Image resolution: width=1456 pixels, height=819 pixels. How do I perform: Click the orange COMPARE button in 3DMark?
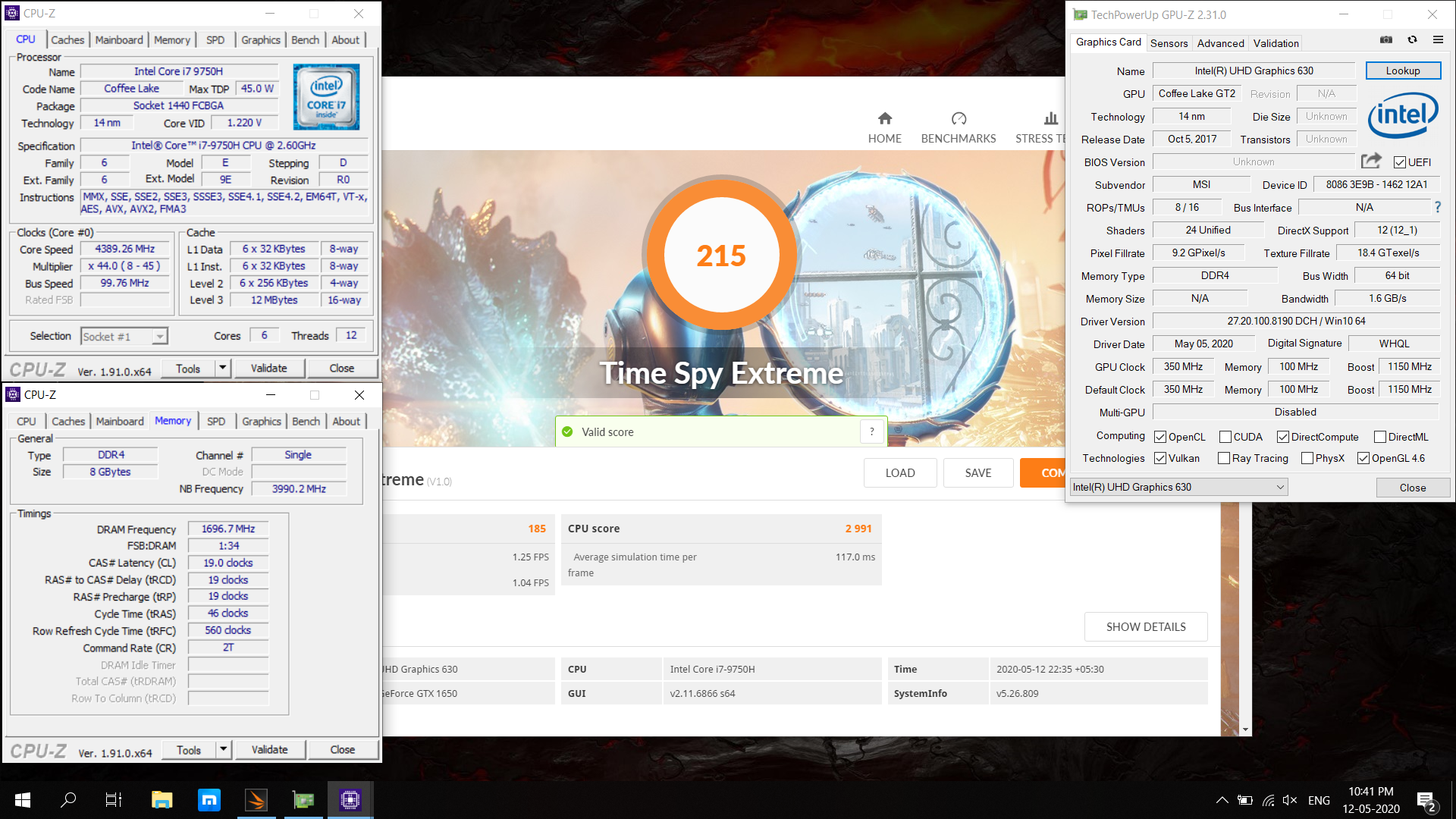(x=1043, y=472)
